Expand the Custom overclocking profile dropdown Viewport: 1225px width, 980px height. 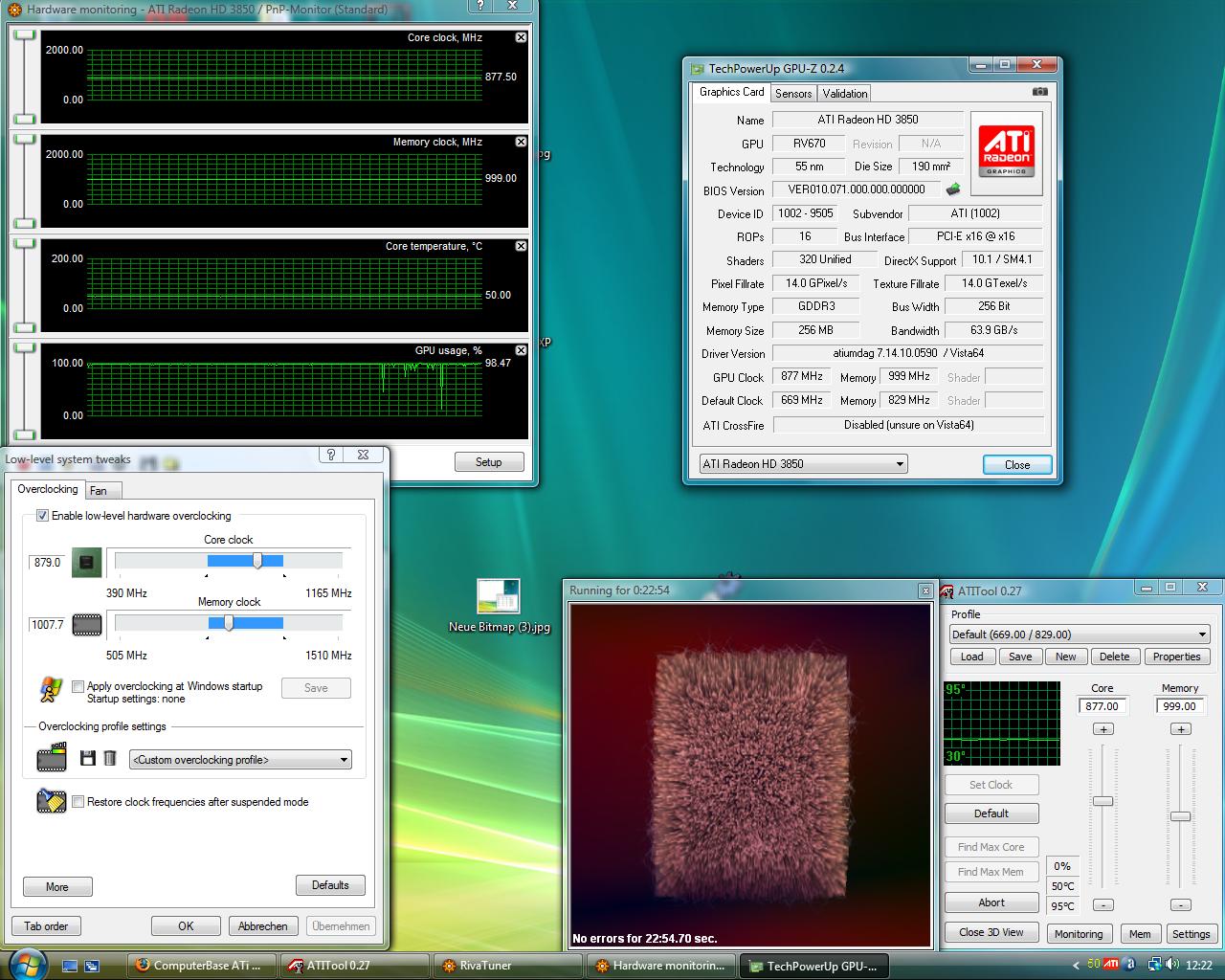pyautogui.click(x=240, y=760)
